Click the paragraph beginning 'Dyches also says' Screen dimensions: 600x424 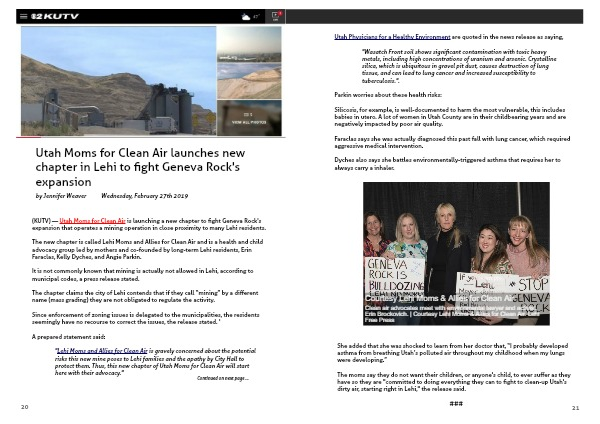tap(447, 164)
